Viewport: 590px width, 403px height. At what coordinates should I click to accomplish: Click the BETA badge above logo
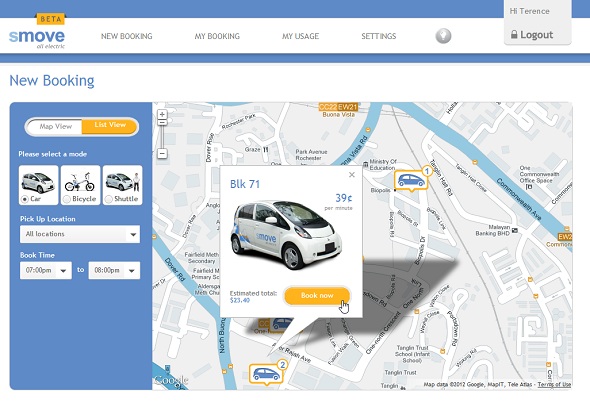51,19
